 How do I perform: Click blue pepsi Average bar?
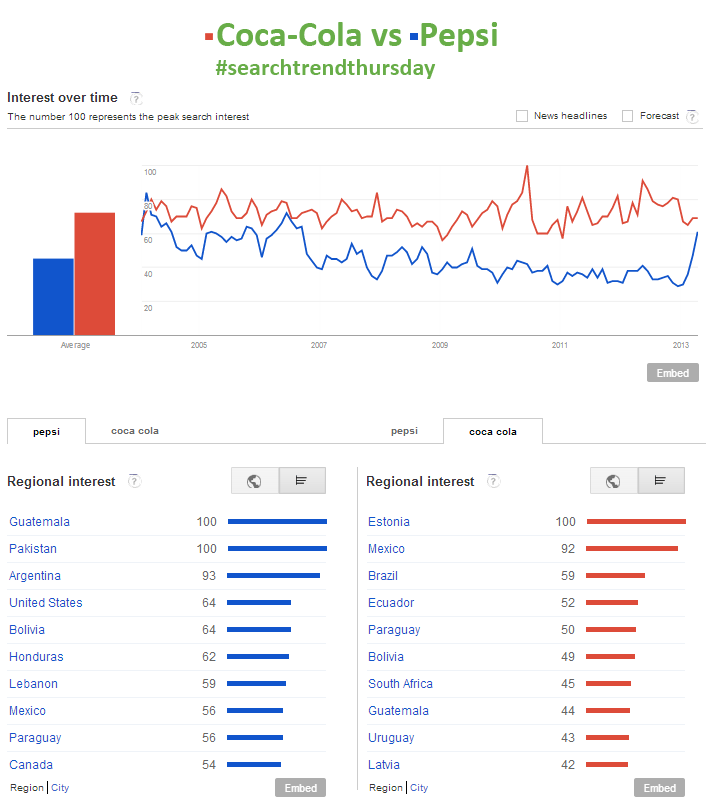53,297
